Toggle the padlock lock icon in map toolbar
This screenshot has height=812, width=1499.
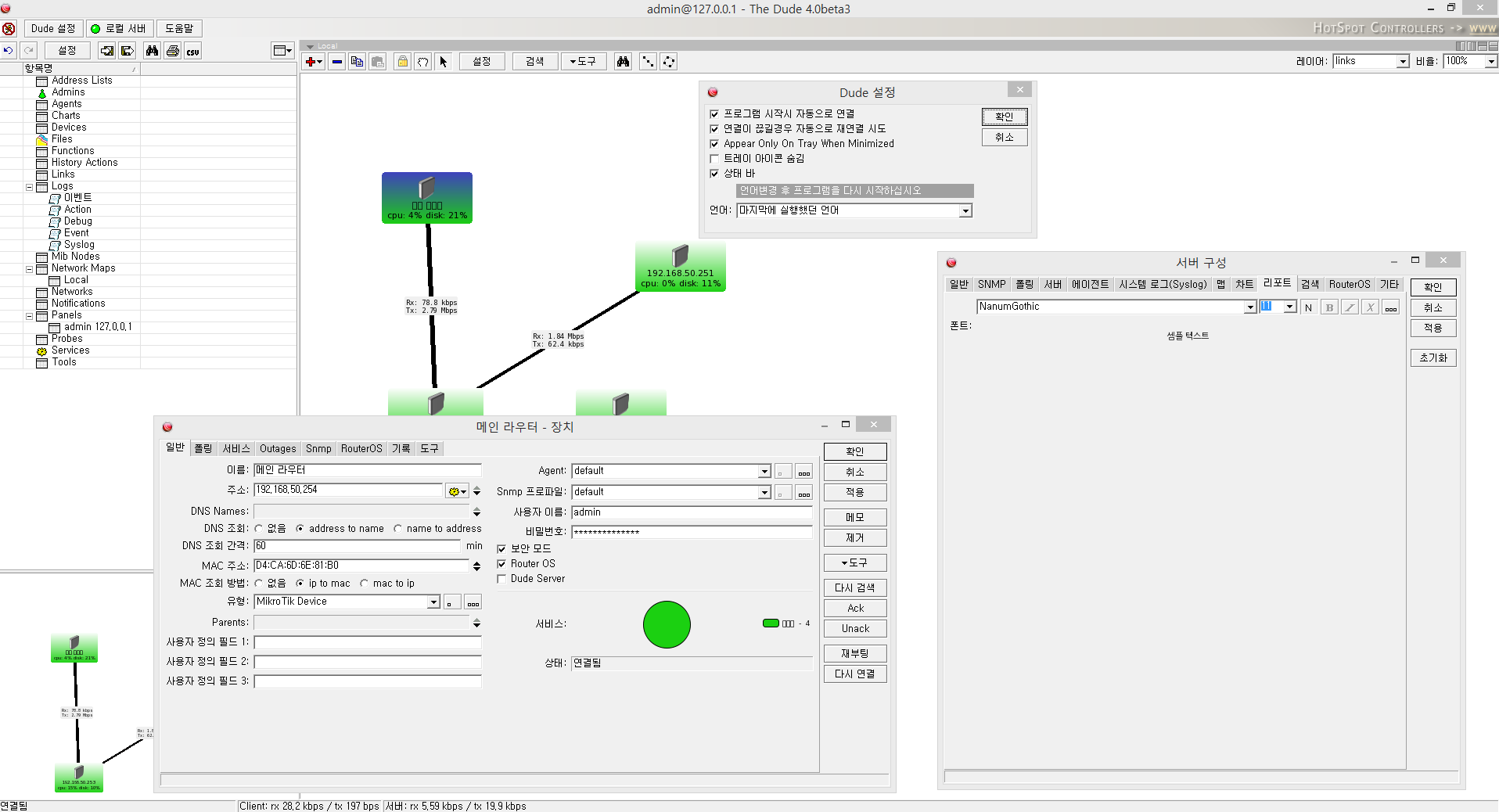click(403, 61)
